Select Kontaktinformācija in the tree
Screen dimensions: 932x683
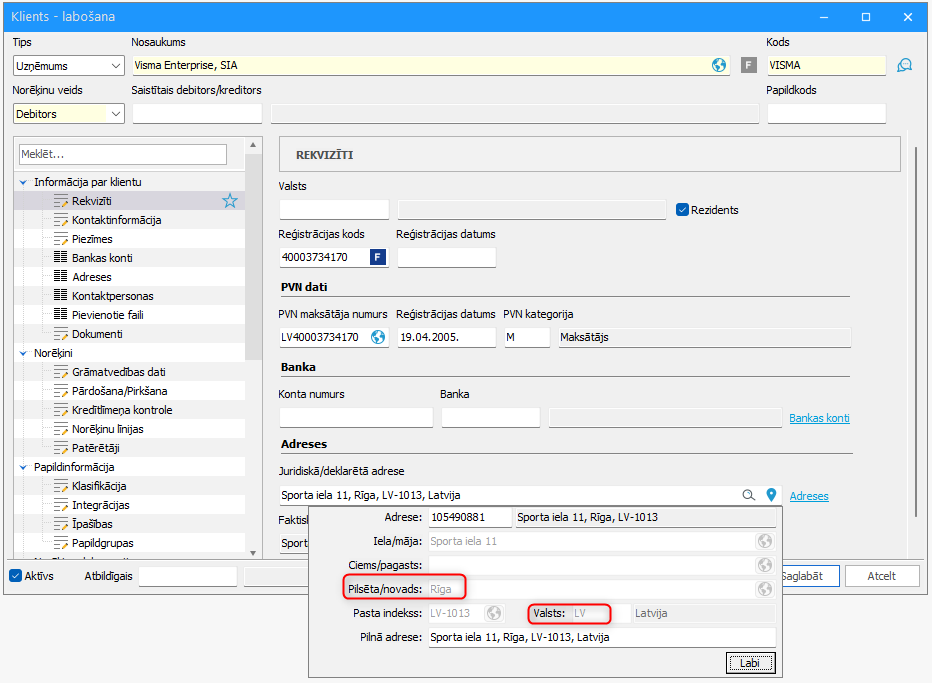(116, 220)
